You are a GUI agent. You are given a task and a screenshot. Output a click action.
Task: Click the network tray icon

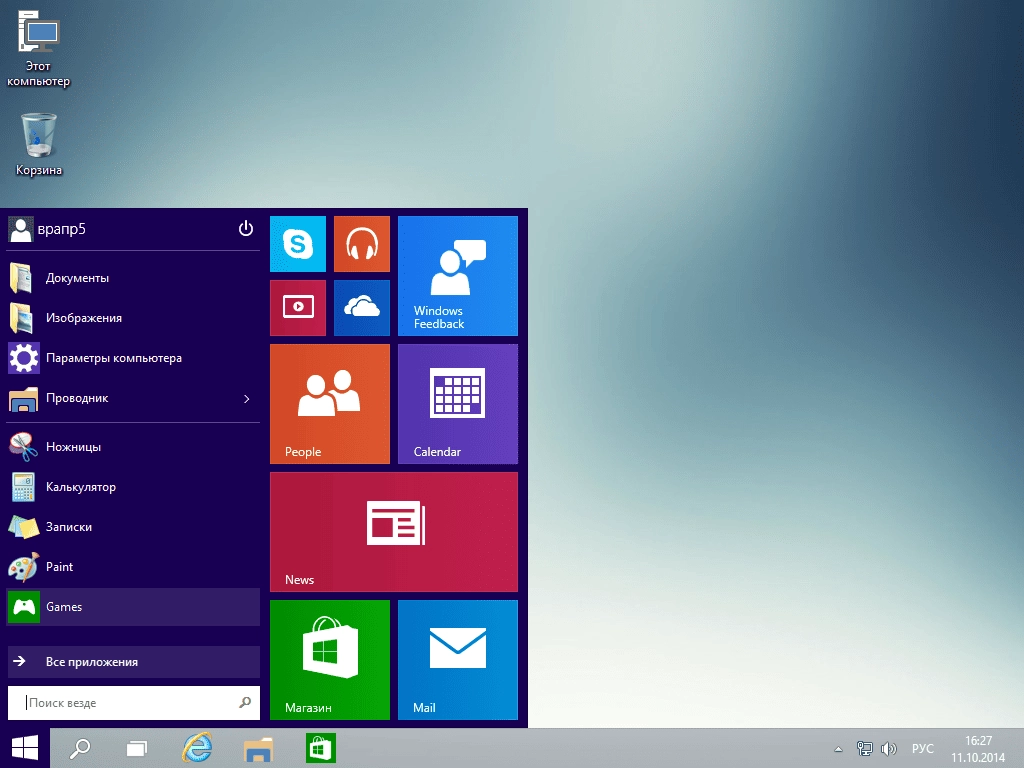[864, 748]
